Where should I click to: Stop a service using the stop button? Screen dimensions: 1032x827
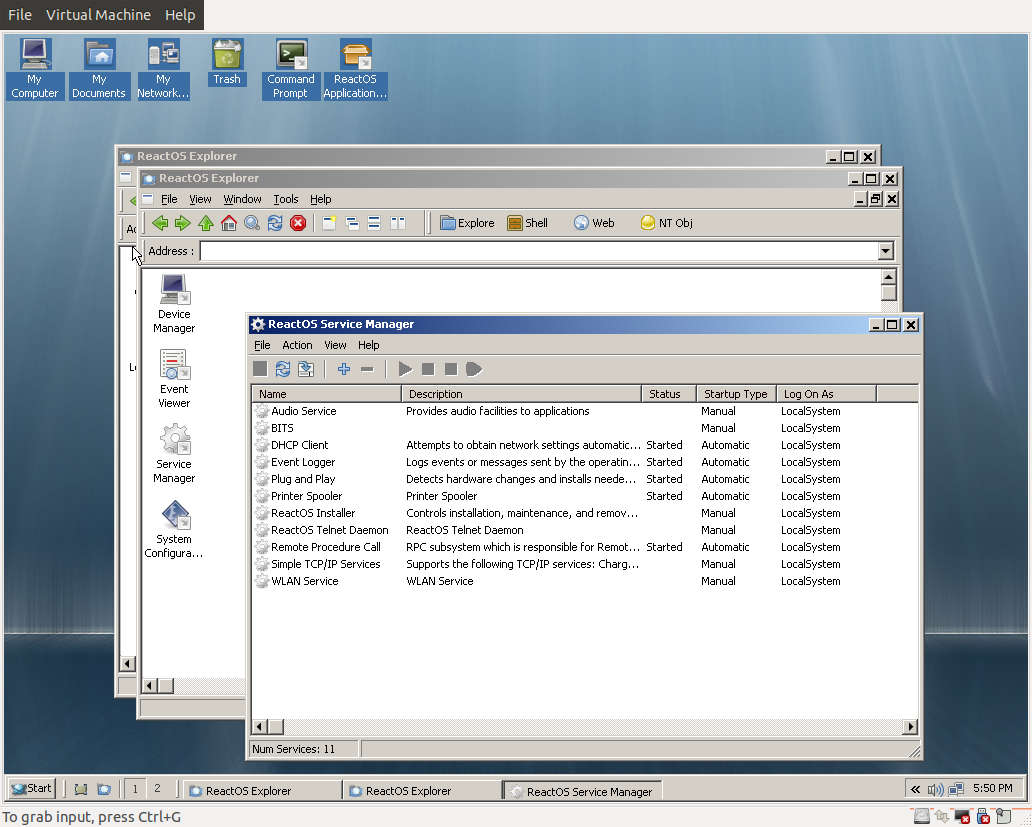point(428,368)
